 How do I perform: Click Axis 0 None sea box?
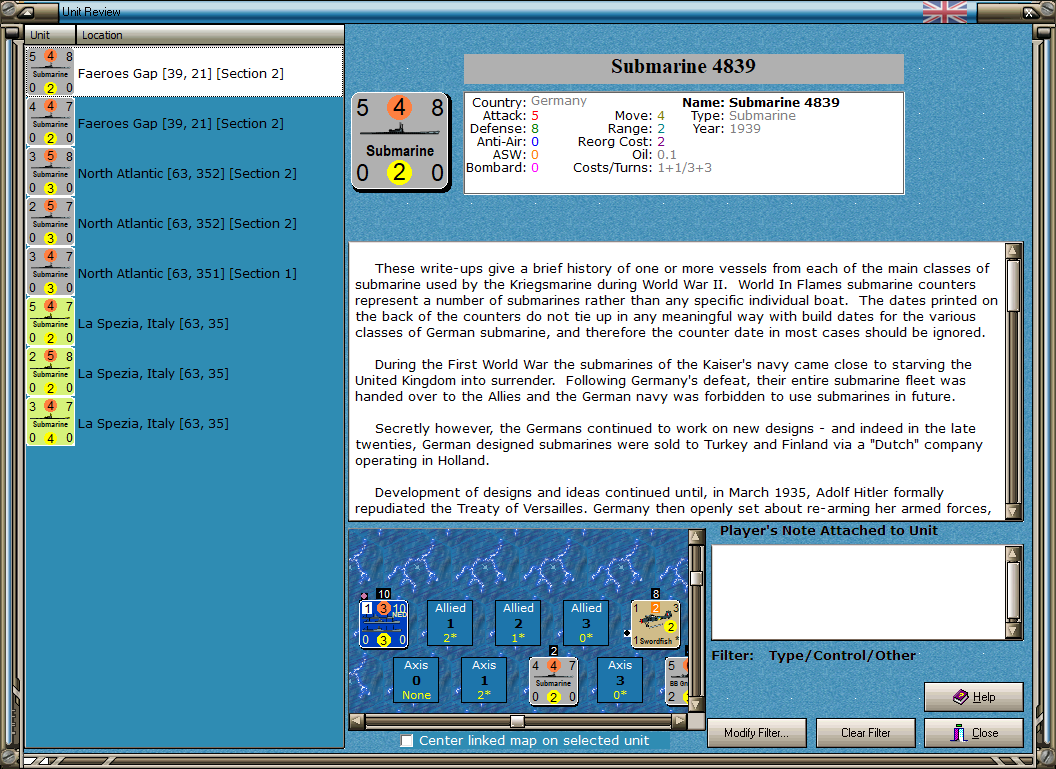(416, 680)
